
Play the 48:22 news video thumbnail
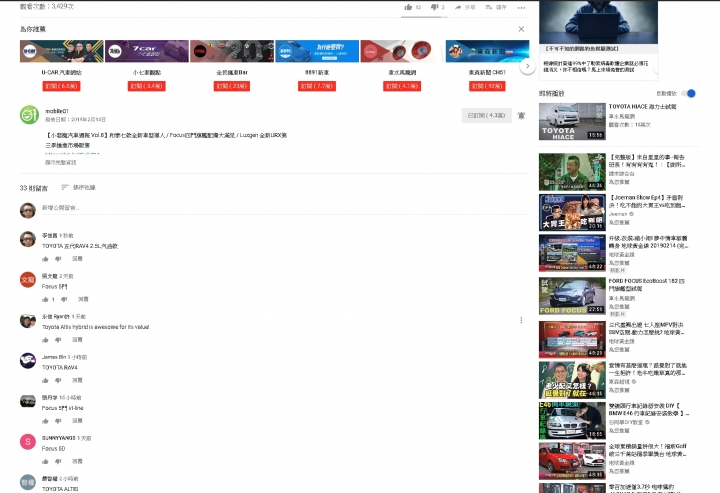572,253
